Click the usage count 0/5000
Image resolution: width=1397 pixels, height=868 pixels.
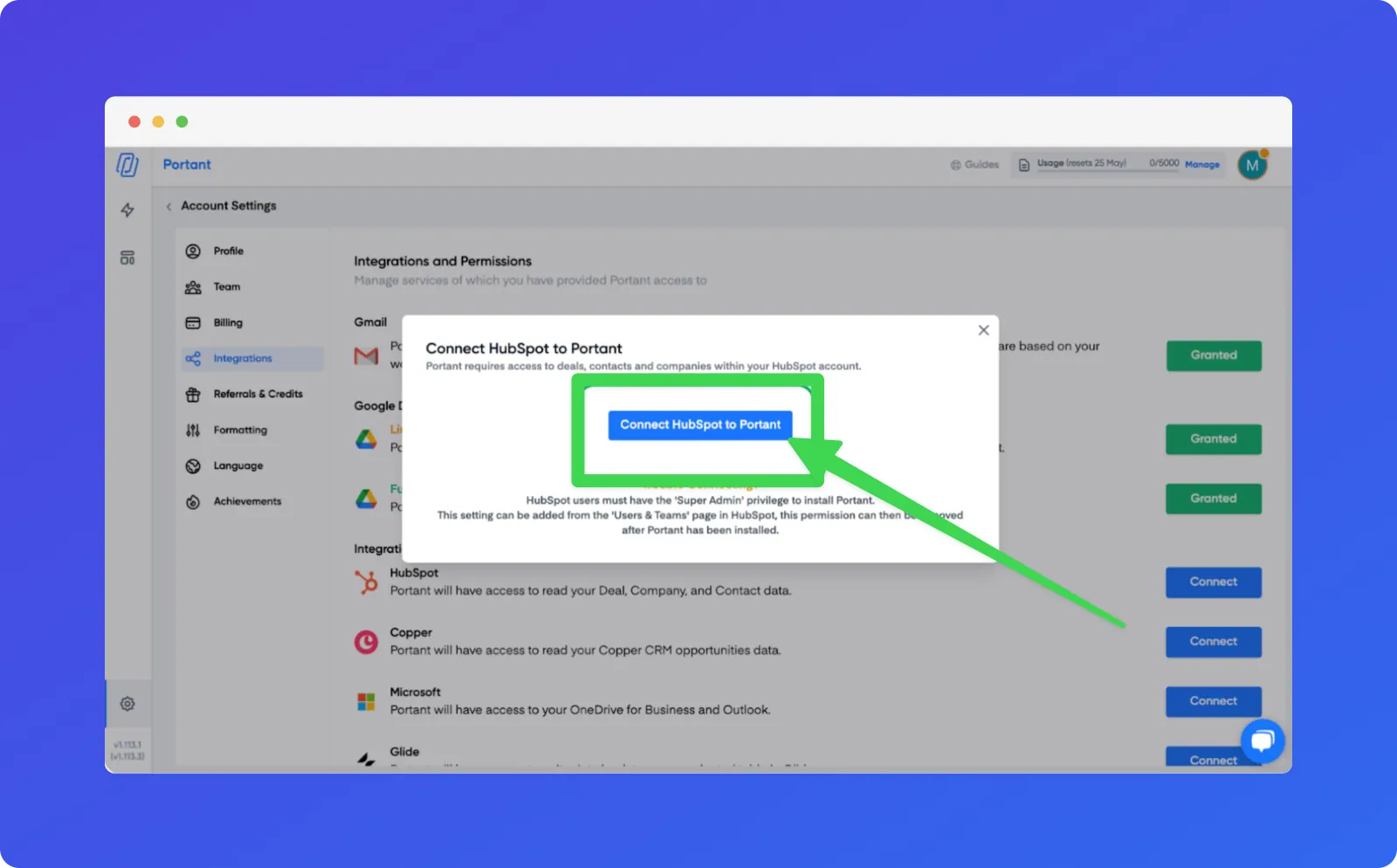tap(1164, 163)
